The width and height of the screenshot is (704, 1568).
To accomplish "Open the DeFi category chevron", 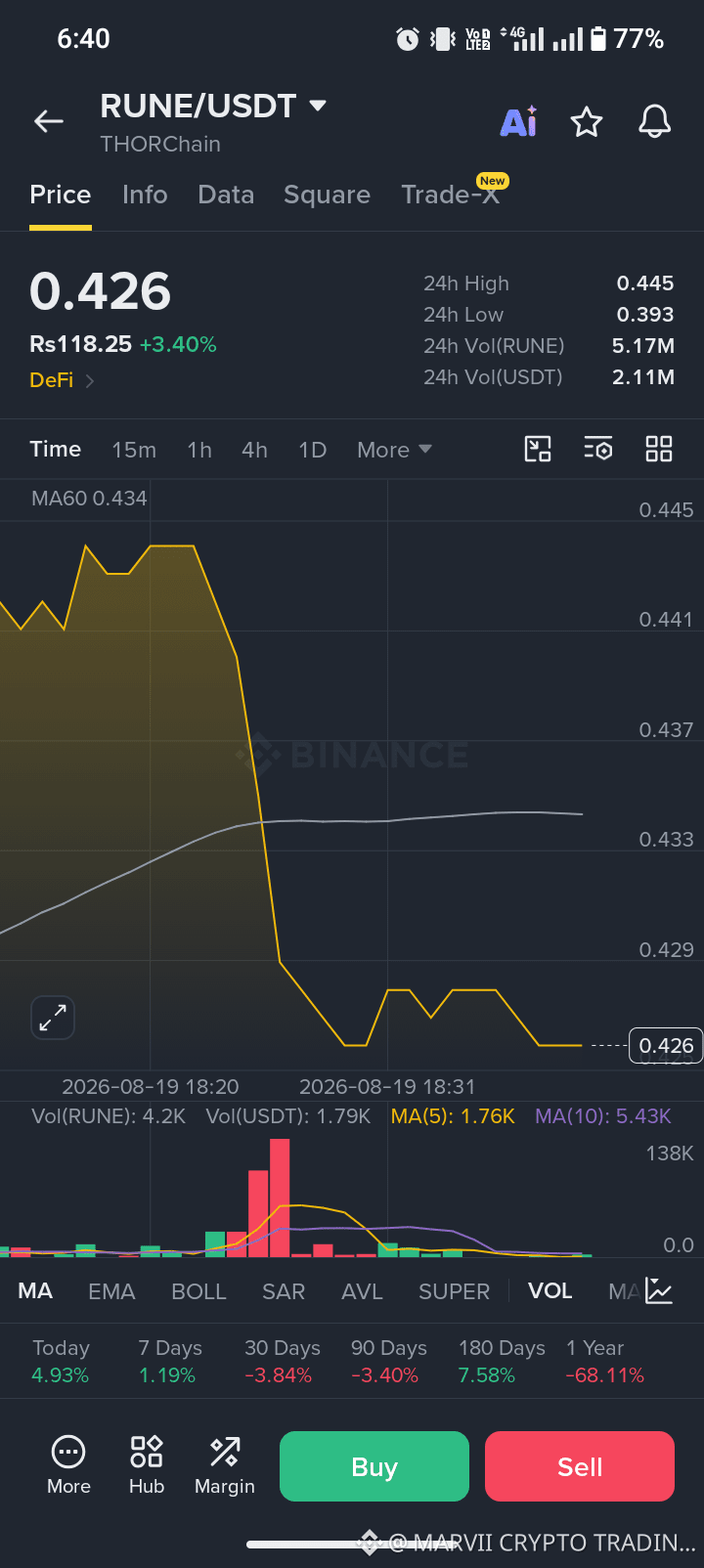I will point(90,381).
